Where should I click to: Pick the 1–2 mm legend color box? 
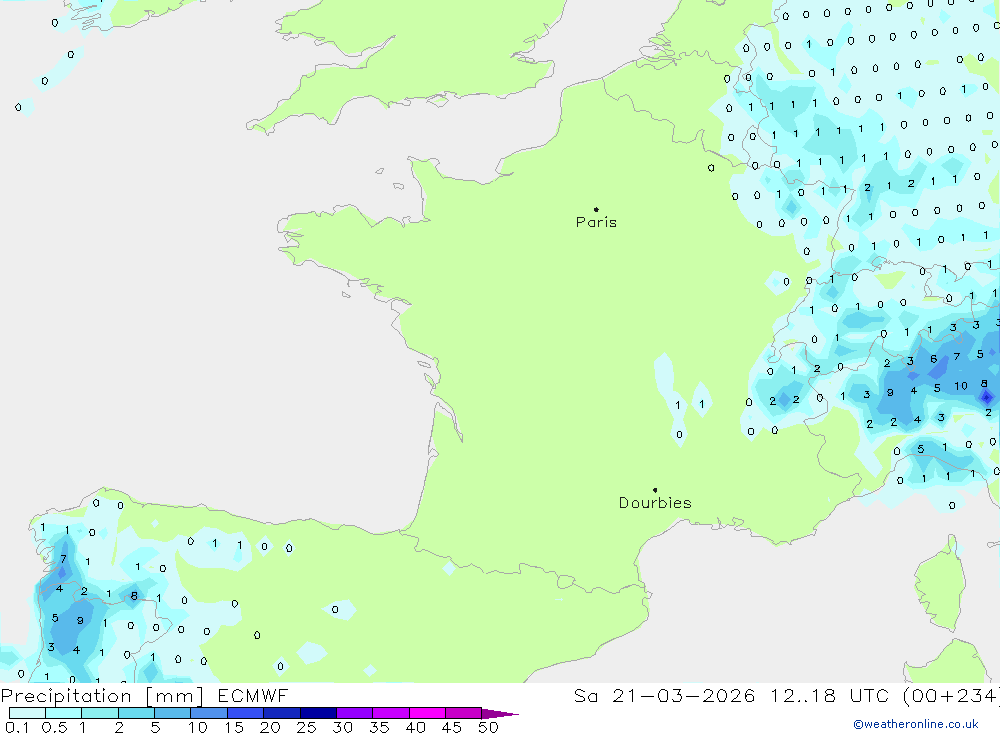coord(100,713)
